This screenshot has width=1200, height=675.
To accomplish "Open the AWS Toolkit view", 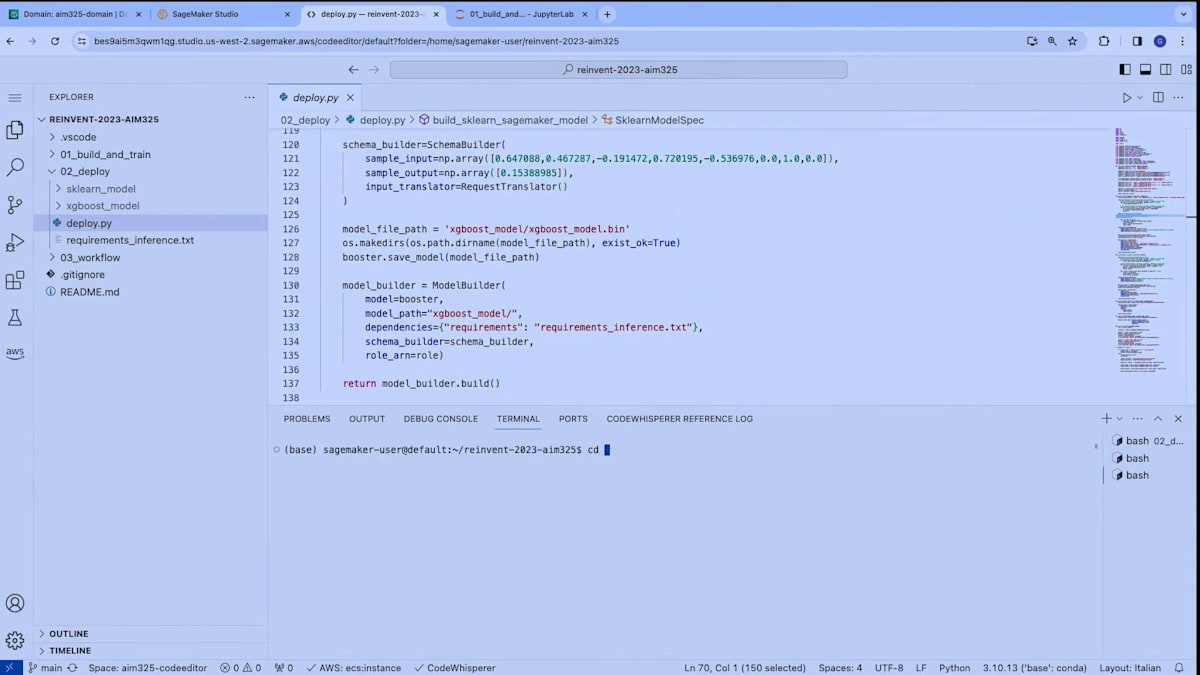I will click(15, 353).
